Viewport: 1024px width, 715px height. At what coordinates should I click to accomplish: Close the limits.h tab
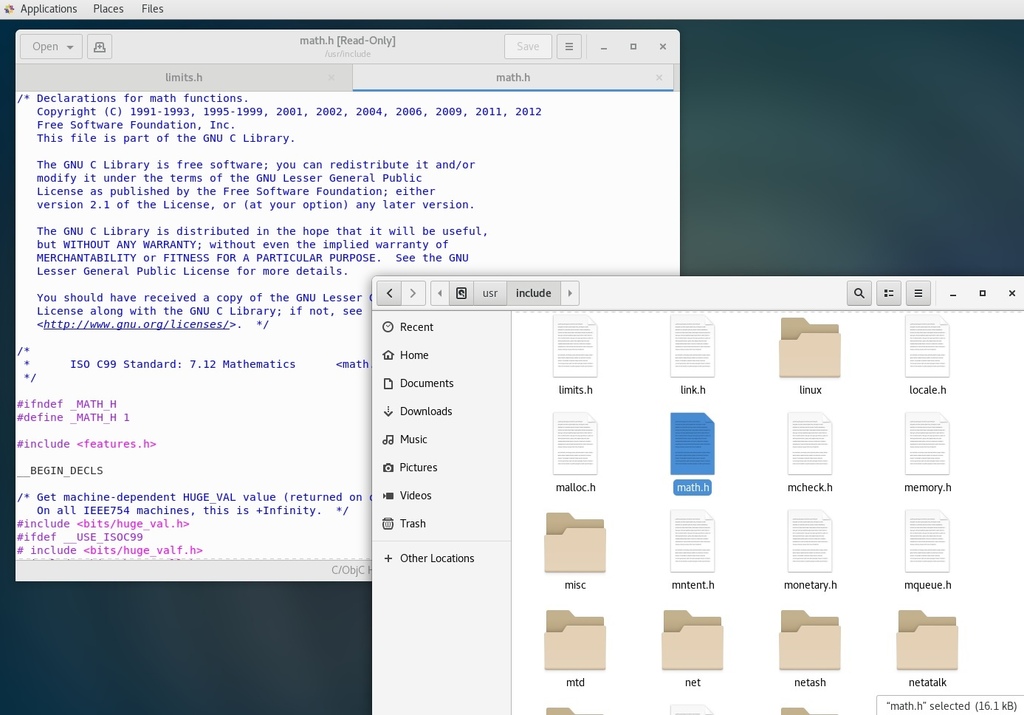coord(330,77)
